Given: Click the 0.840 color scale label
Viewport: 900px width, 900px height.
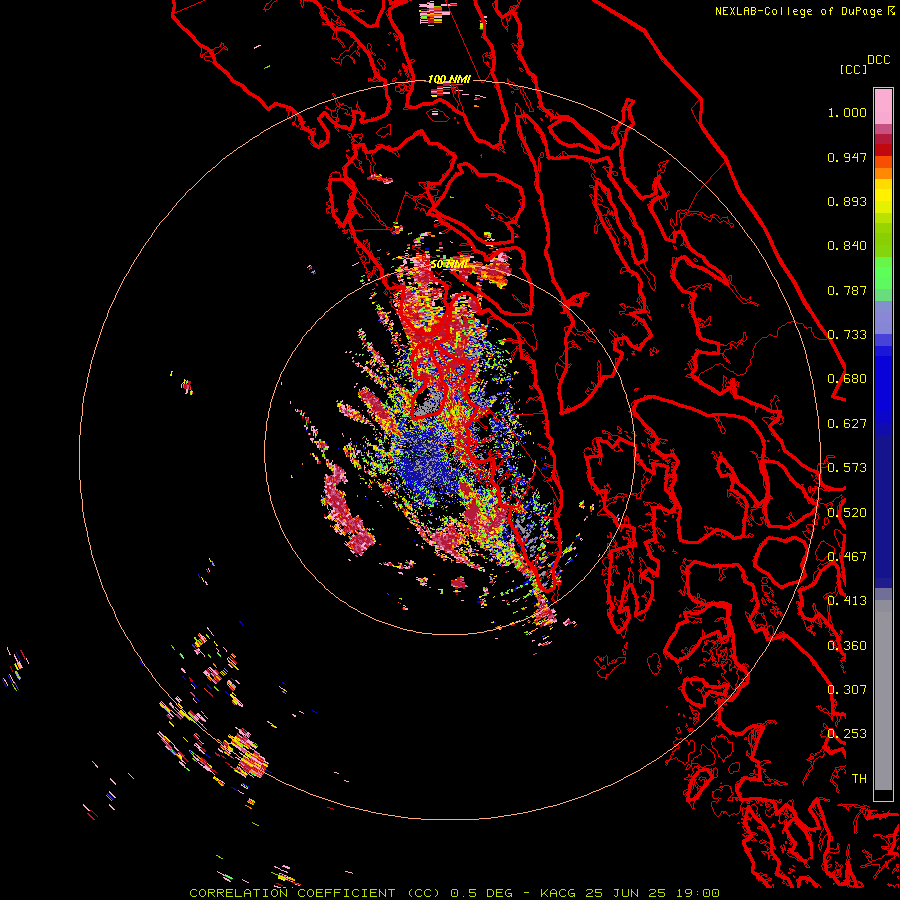Looking at the screenshot, I should pos(847,246).
